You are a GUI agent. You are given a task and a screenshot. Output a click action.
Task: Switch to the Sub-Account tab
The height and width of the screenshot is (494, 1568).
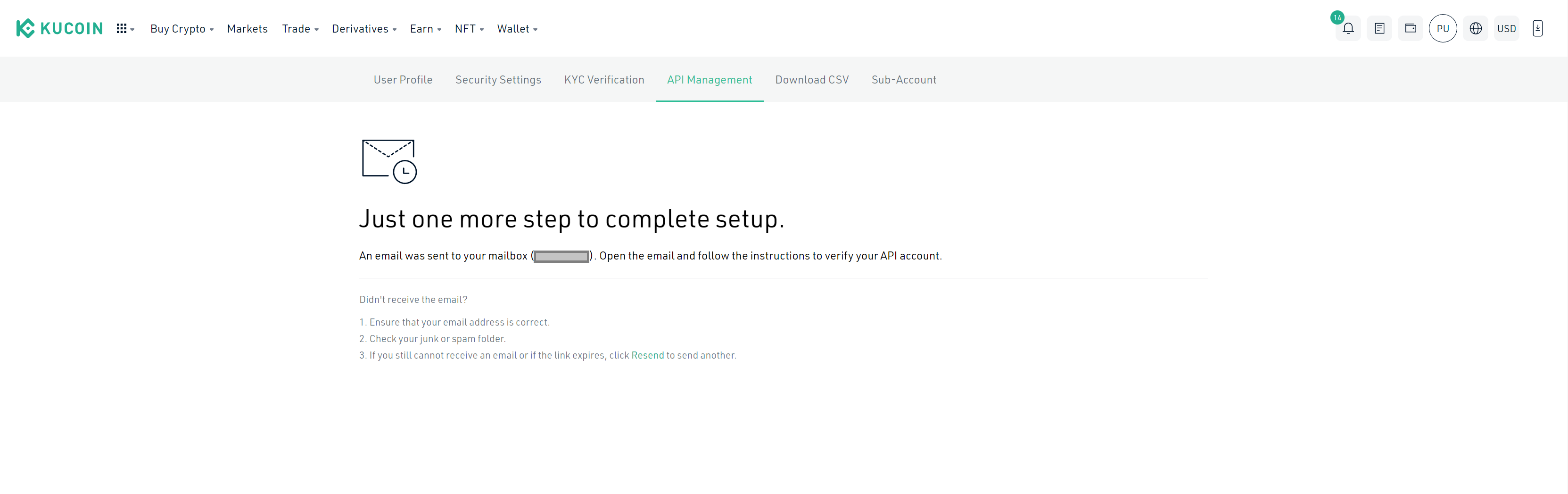coord(904,80)
